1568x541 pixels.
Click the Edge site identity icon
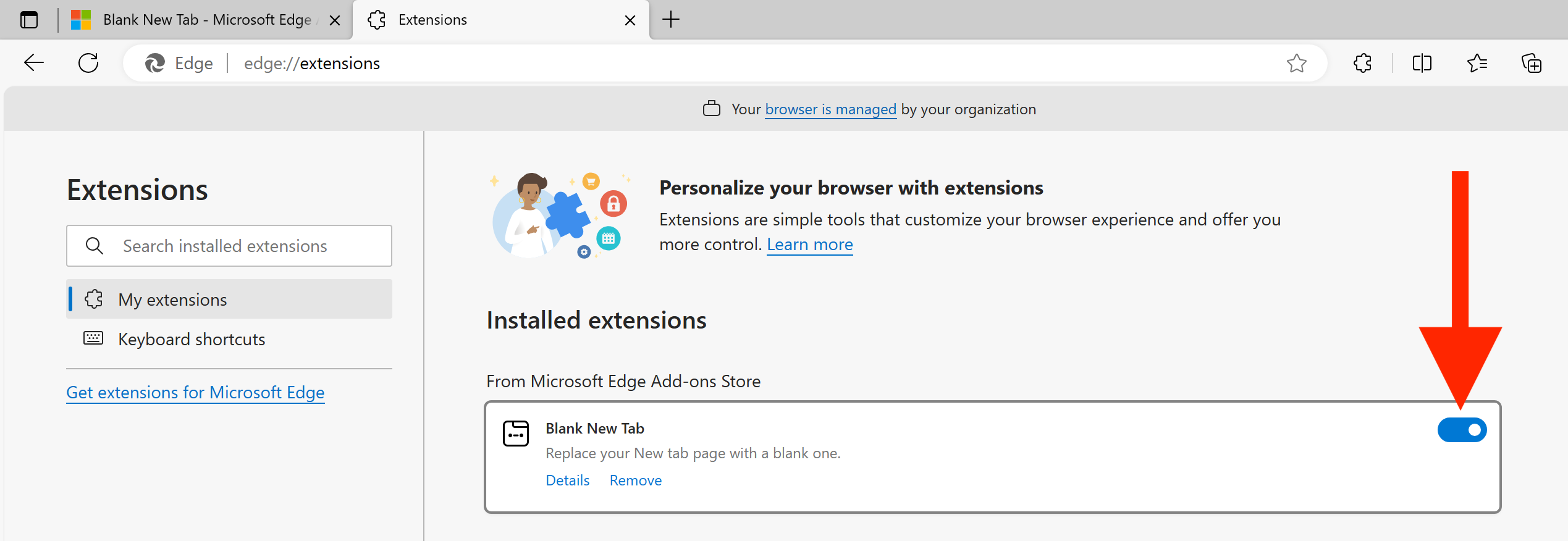click(x=179, y=63)
